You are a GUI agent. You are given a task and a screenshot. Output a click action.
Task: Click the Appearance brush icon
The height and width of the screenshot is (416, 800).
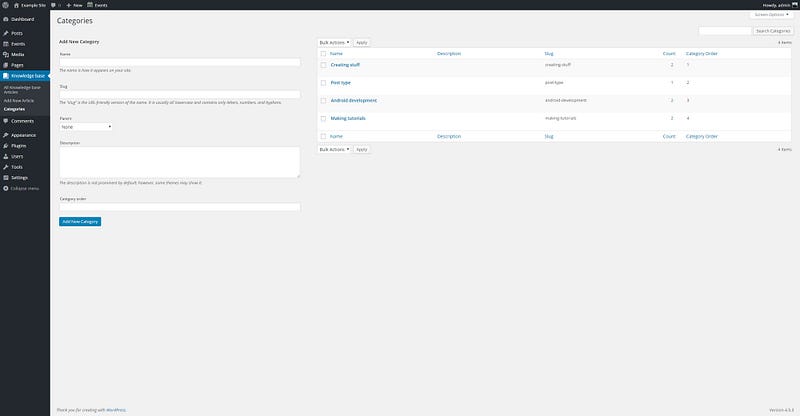tap(6, 135)
